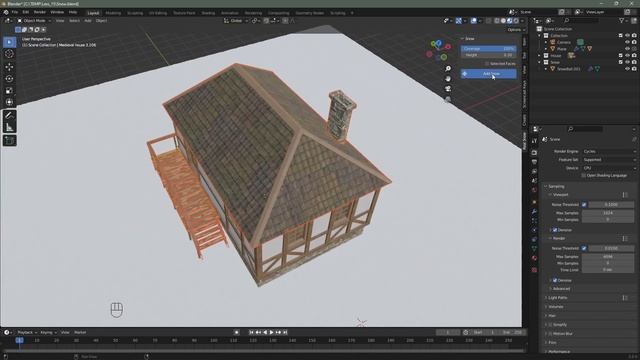Click the outliner filter funnel icon

(x=621, y=20)
